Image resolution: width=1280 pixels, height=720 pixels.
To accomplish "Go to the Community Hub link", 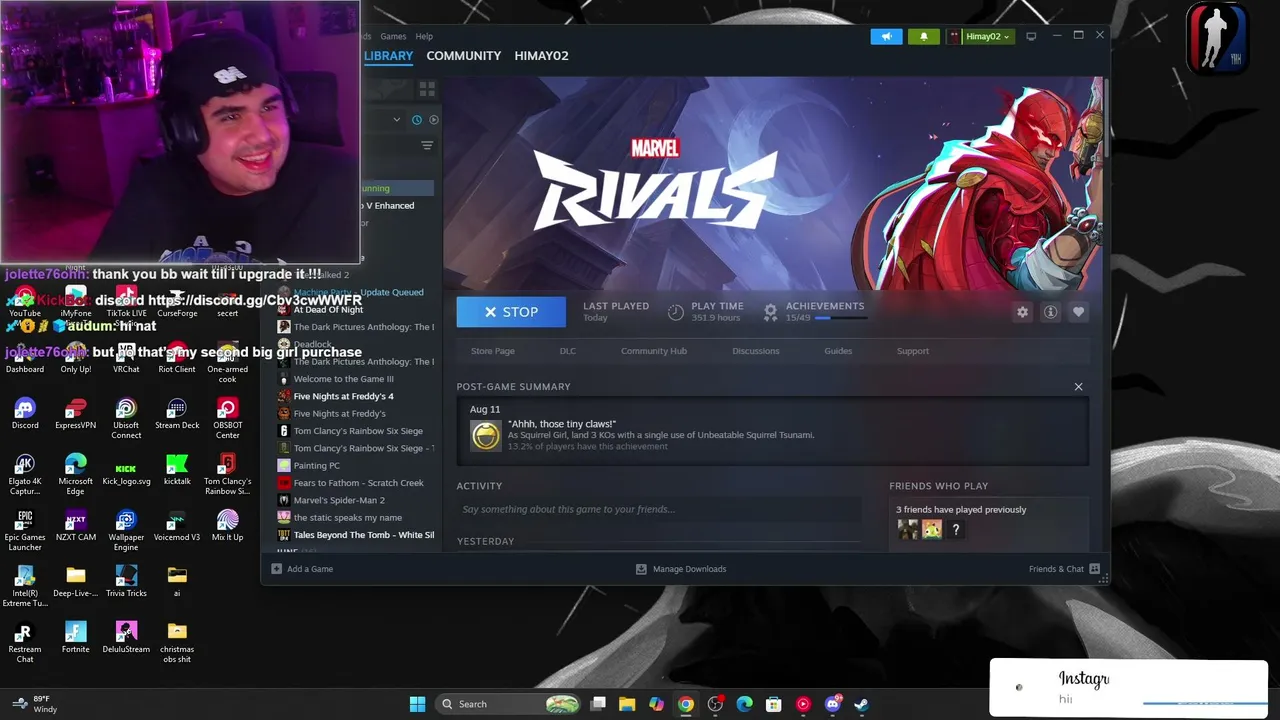I will pyautogui.click(x=654, y=351).
